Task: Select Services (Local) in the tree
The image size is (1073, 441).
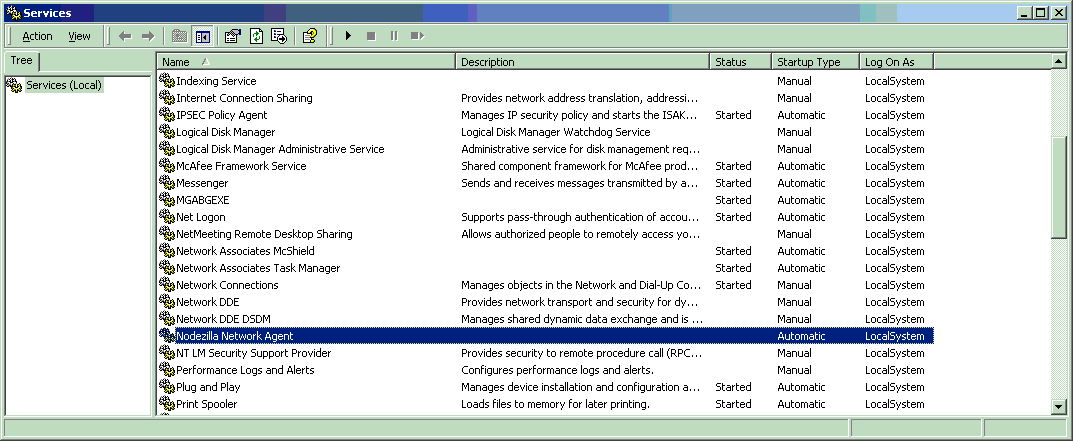Action: [x=63, y=85]
